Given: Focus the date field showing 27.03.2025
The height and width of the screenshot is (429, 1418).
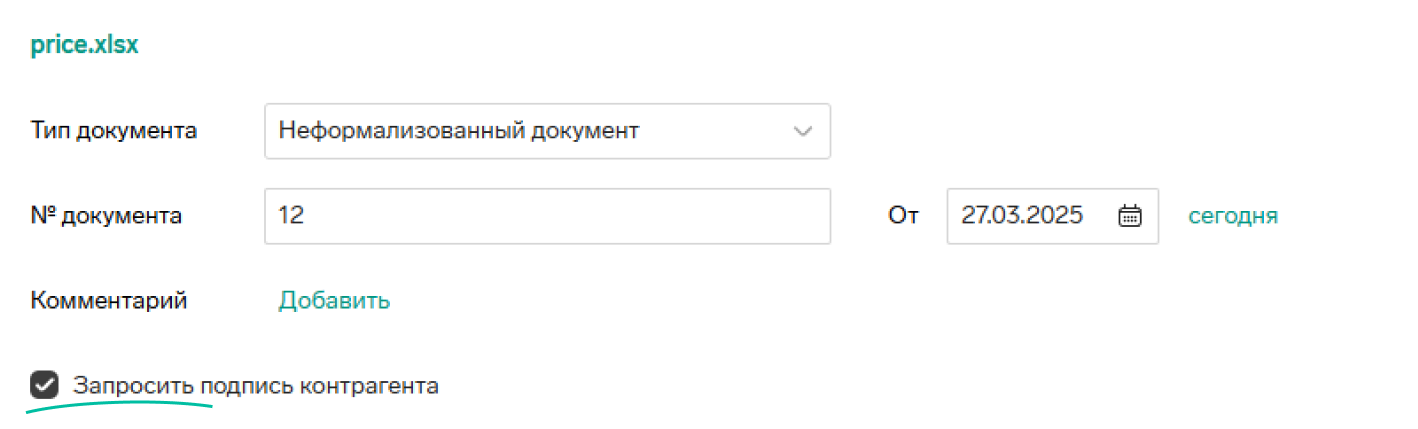Looking at the screenshot, I should 1053,216.
